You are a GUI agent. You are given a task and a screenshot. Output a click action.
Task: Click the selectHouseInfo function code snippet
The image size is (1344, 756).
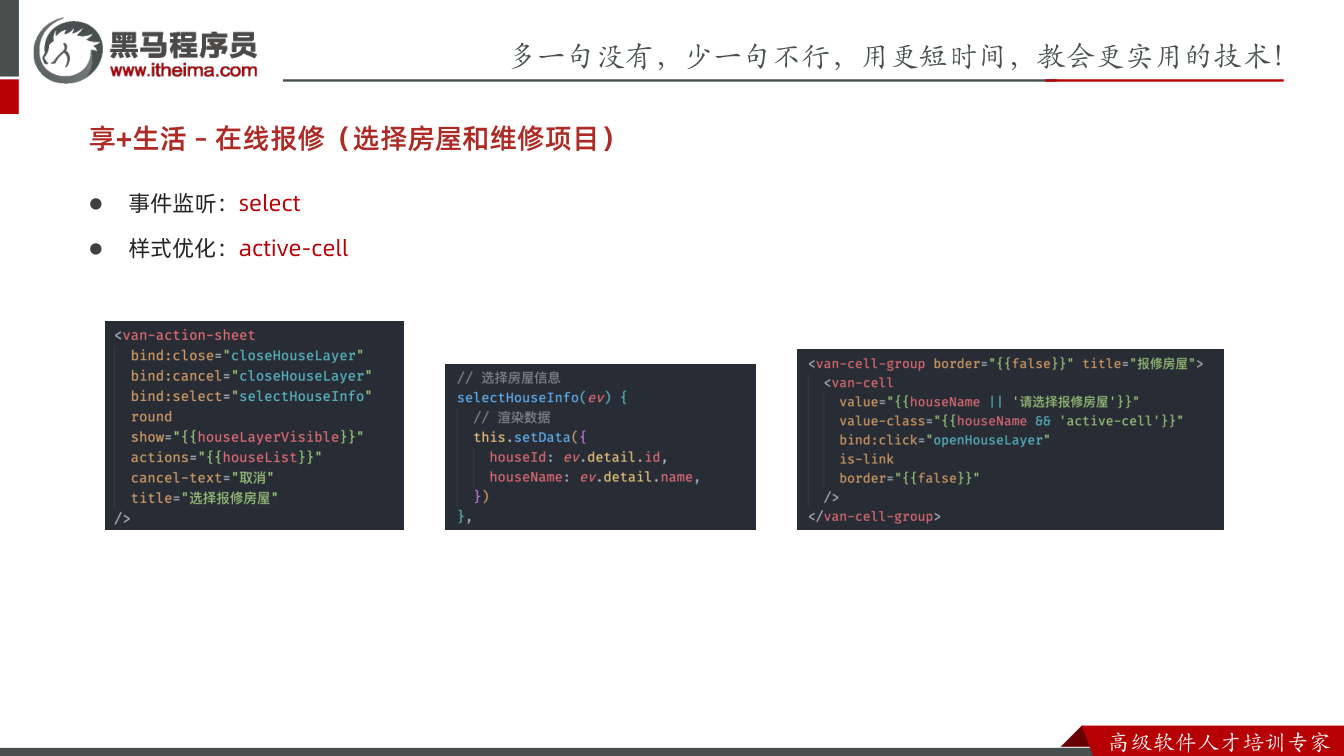coord(600,447)
